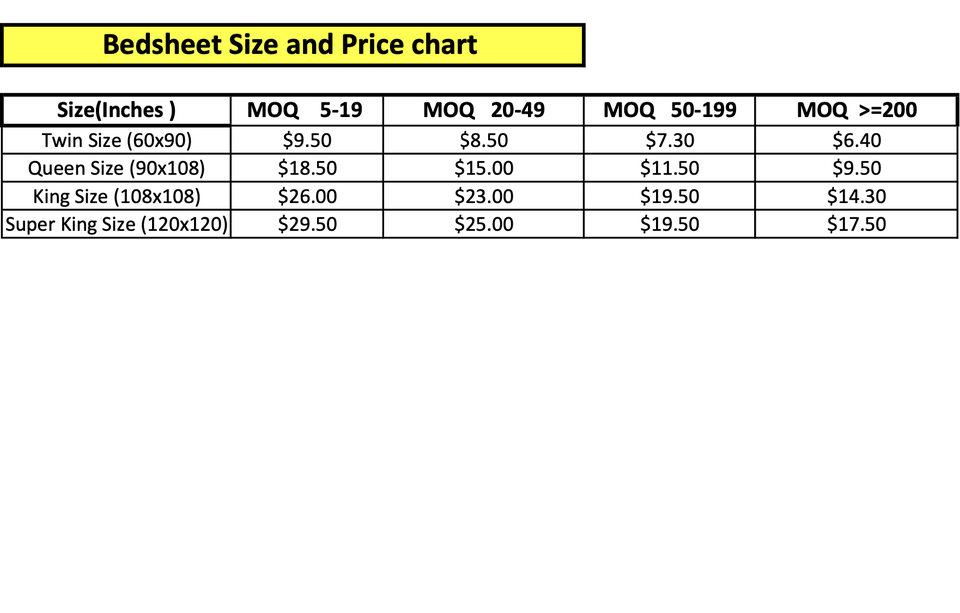Click the Super King Size (120x120) cell

click(x=116, y=224)
